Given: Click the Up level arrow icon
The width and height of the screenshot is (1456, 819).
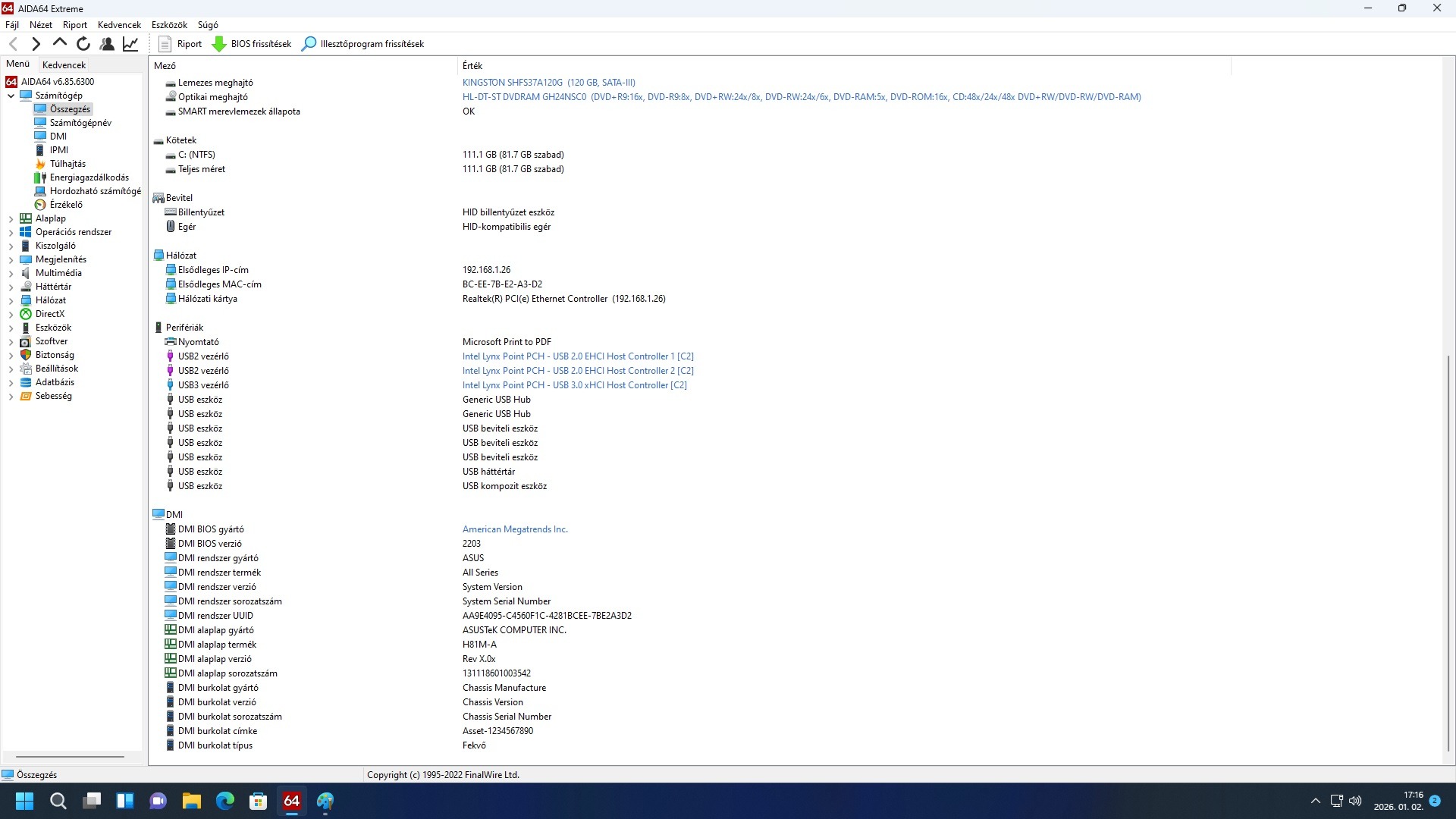Looking at the screenshot, I should pyautogui.click(x=59, y=43).
